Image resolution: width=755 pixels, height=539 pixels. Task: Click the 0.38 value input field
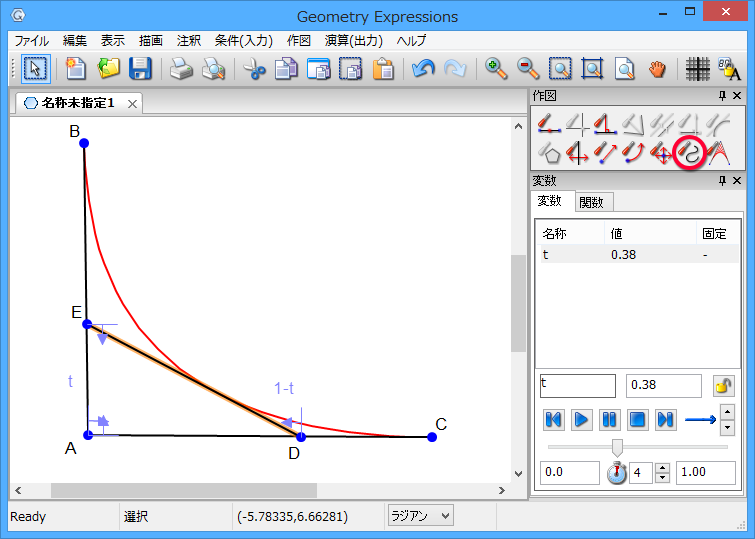pyautogui.click(x=663, y=386)
